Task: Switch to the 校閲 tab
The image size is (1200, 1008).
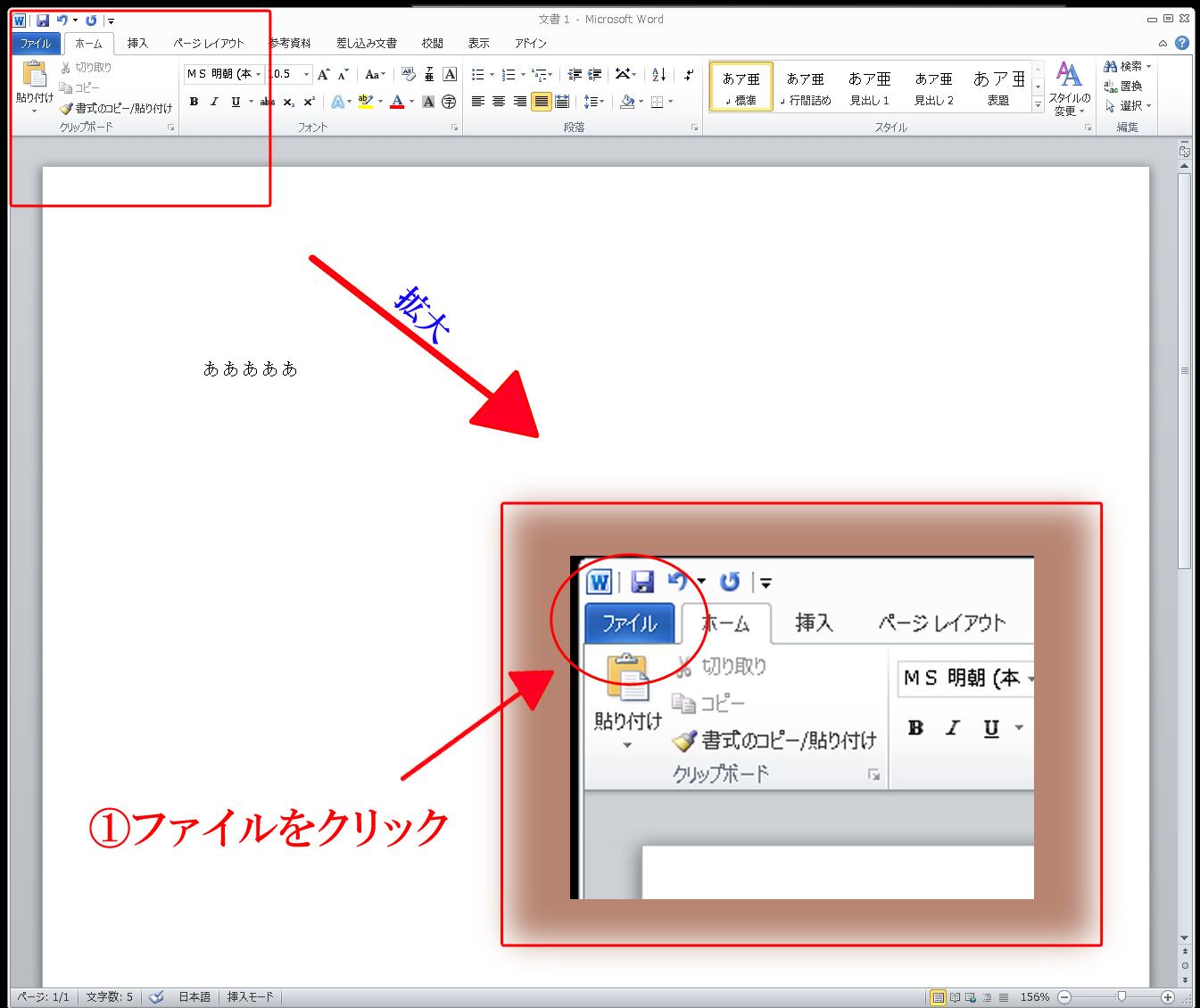Action: (433, 43)
